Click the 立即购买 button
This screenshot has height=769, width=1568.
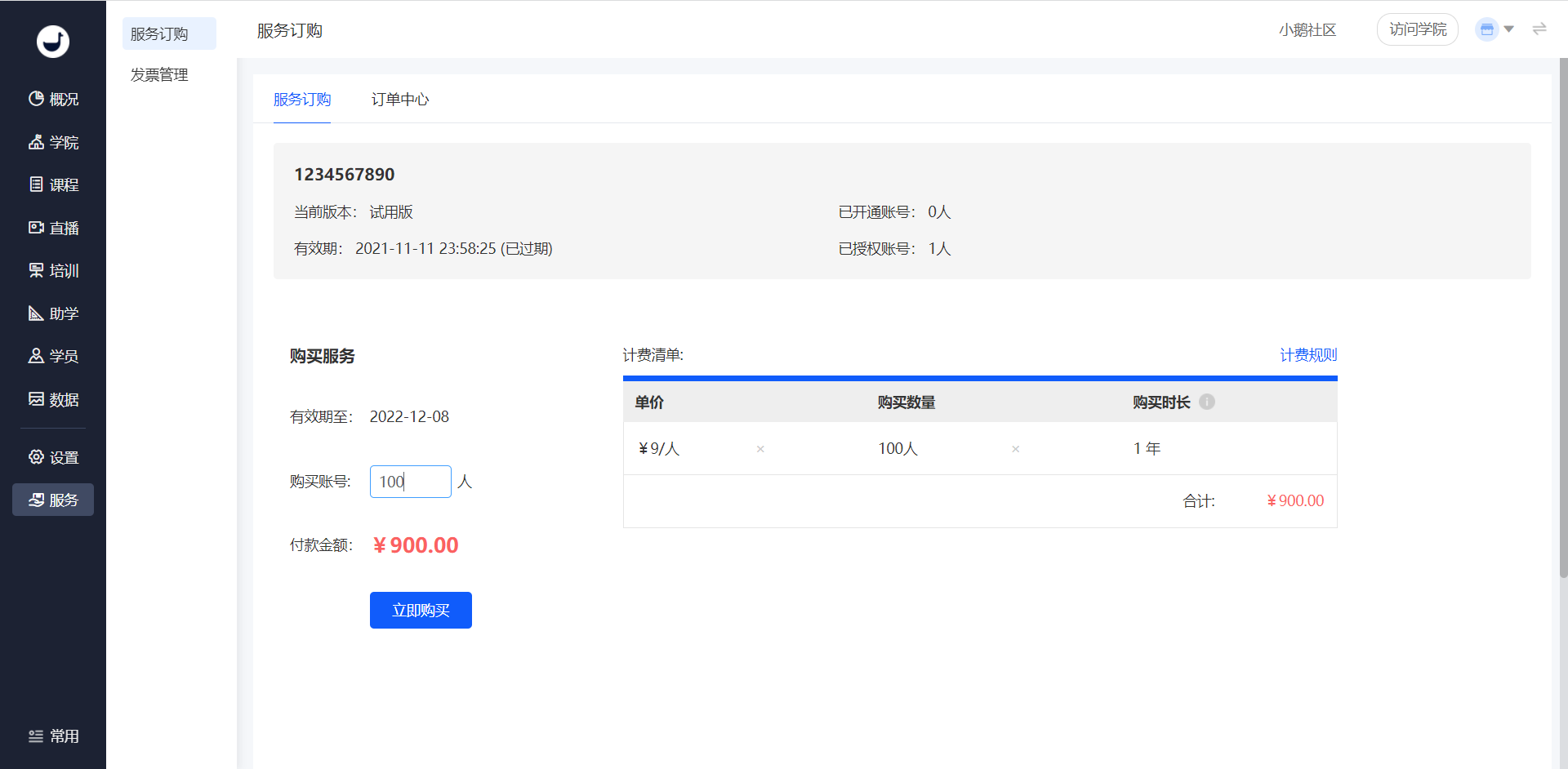click(421, 610)
